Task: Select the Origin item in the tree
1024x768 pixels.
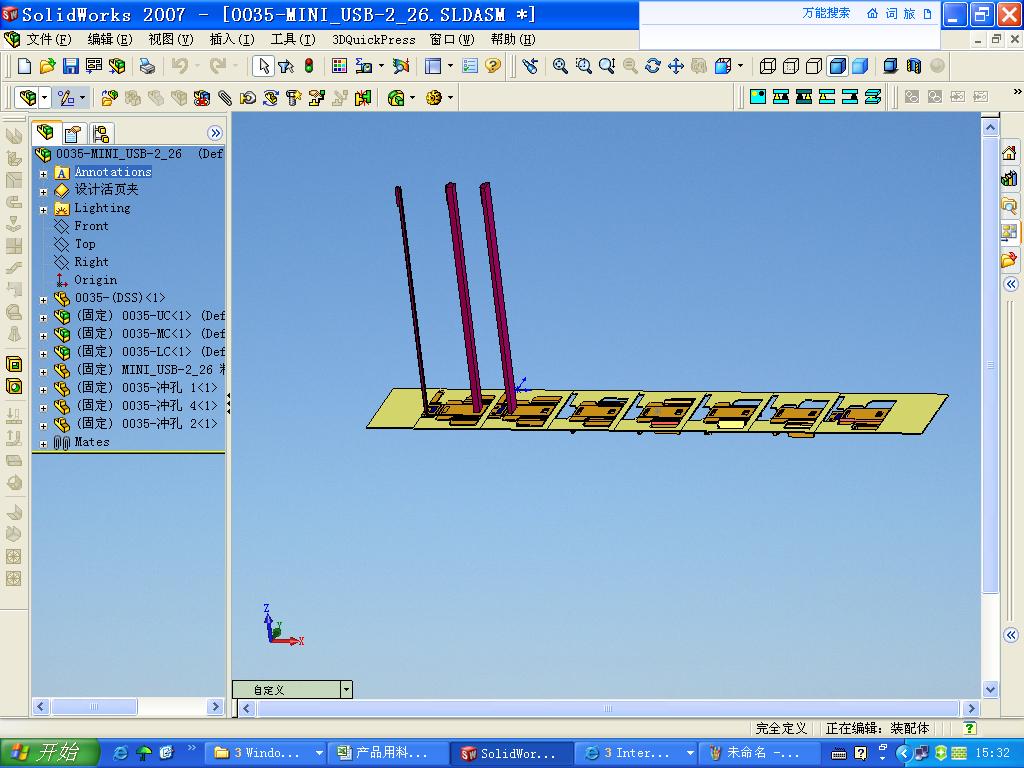Action: [x=95, y=280]
